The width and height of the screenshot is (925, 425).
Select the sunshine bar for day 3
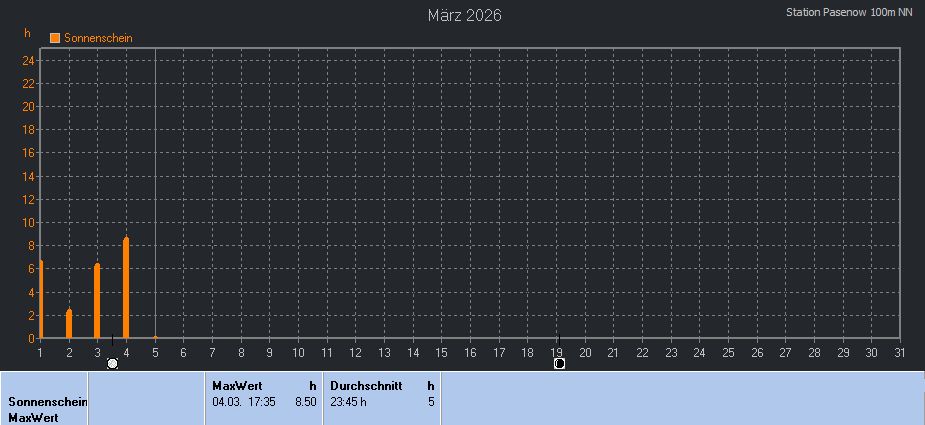[x=97, y=300]
